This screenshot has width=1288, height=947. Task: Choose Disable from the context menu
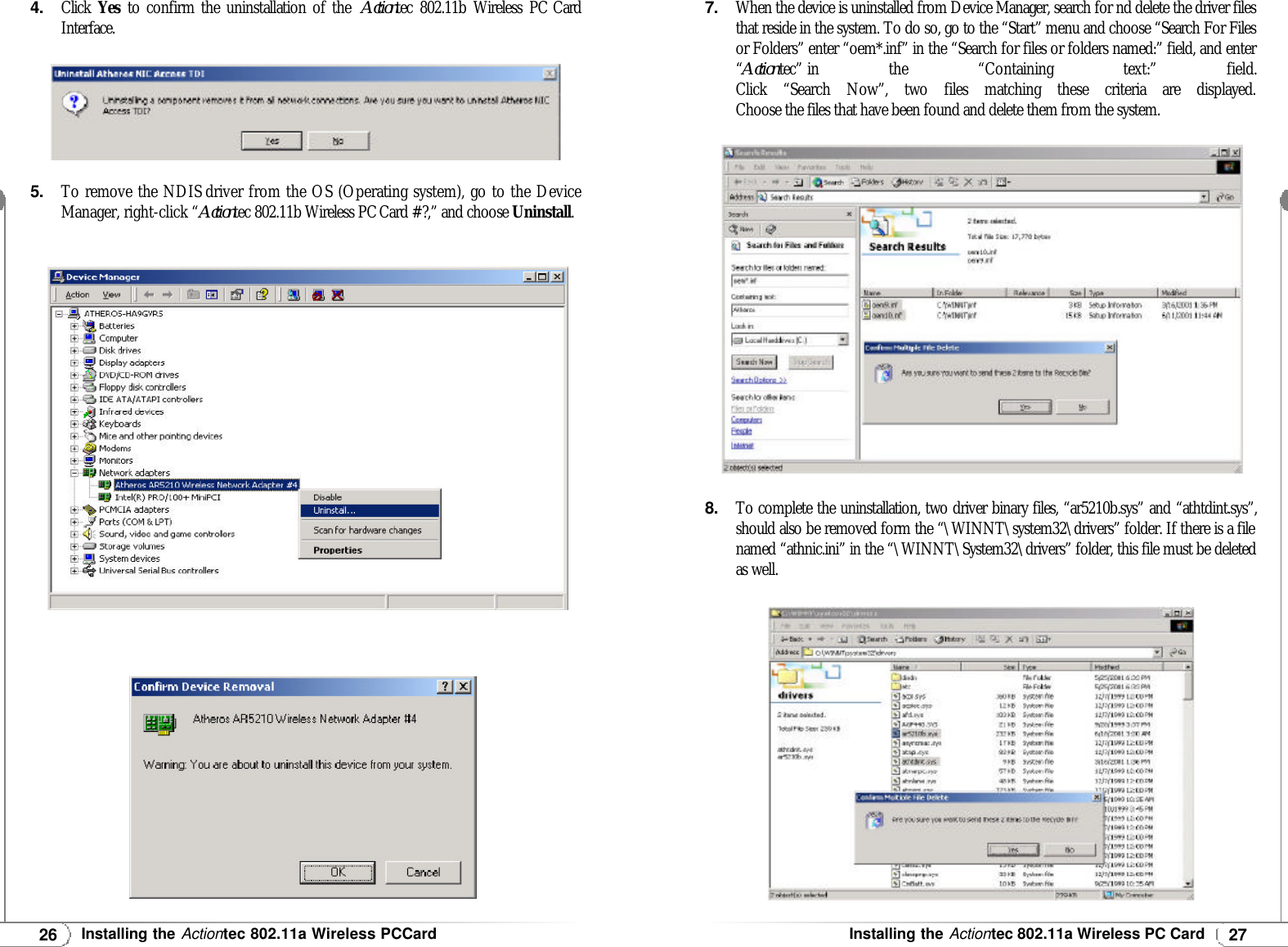(370, 497)
